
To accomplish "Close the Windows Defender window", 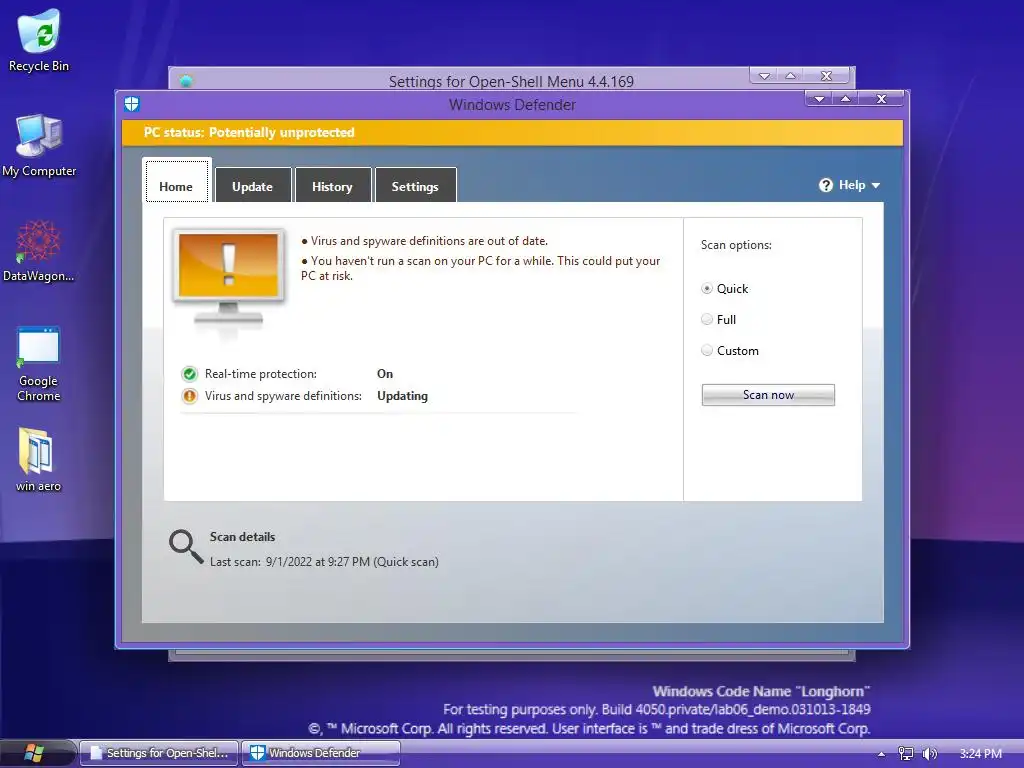I will tap(882, 99).
